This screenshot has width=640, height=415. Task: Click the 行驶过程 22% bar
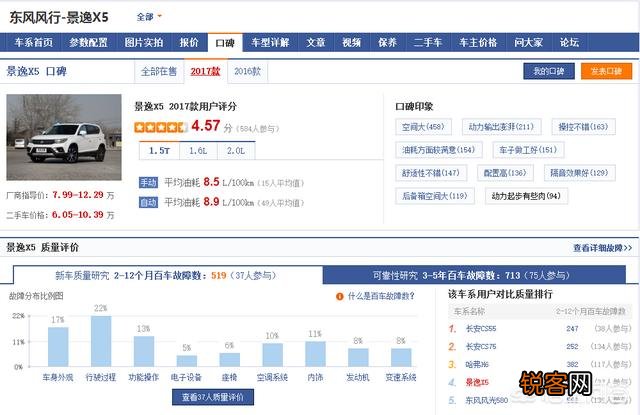(101, 341)
